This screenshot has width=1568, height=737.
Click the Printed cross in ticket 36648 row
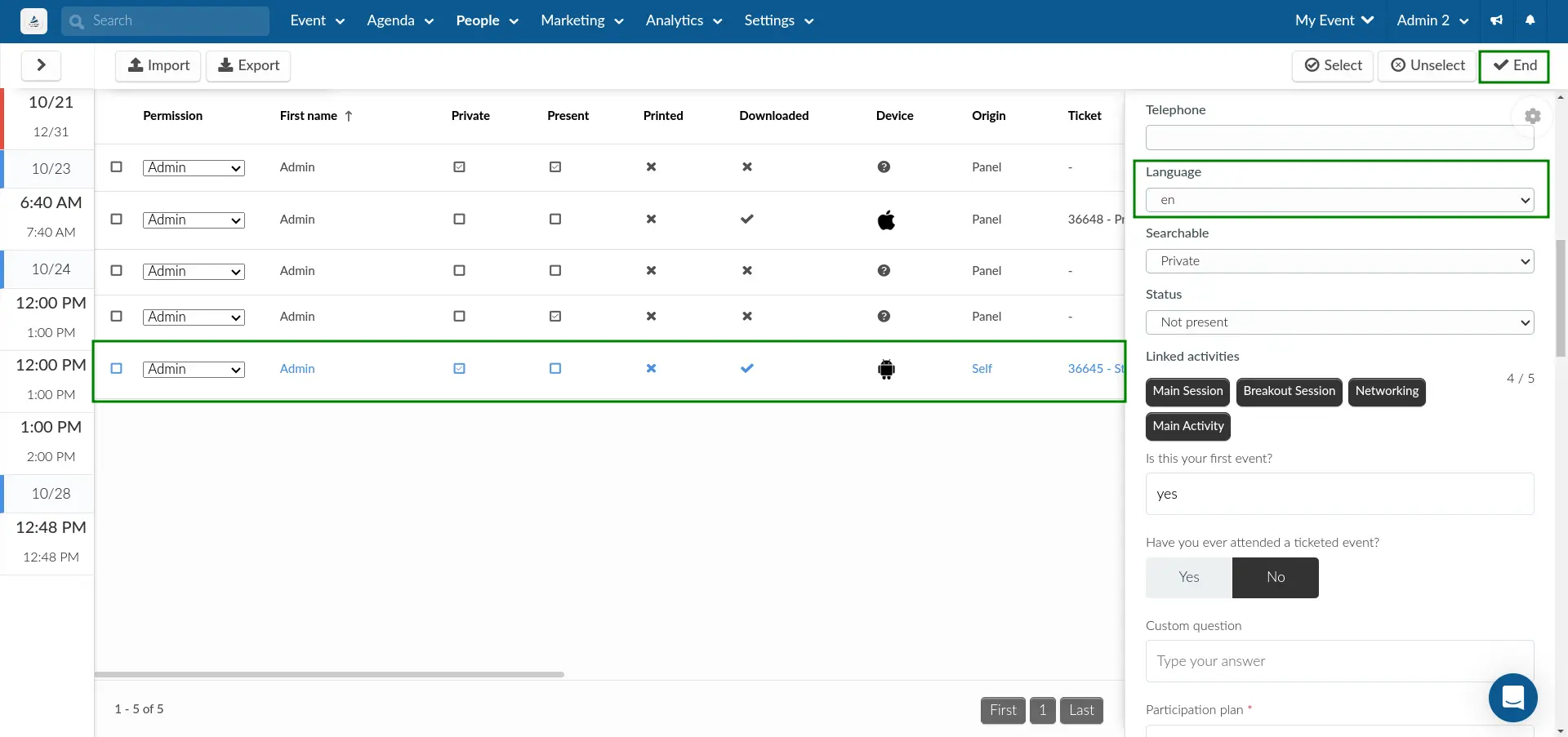[x=651, y=219]
